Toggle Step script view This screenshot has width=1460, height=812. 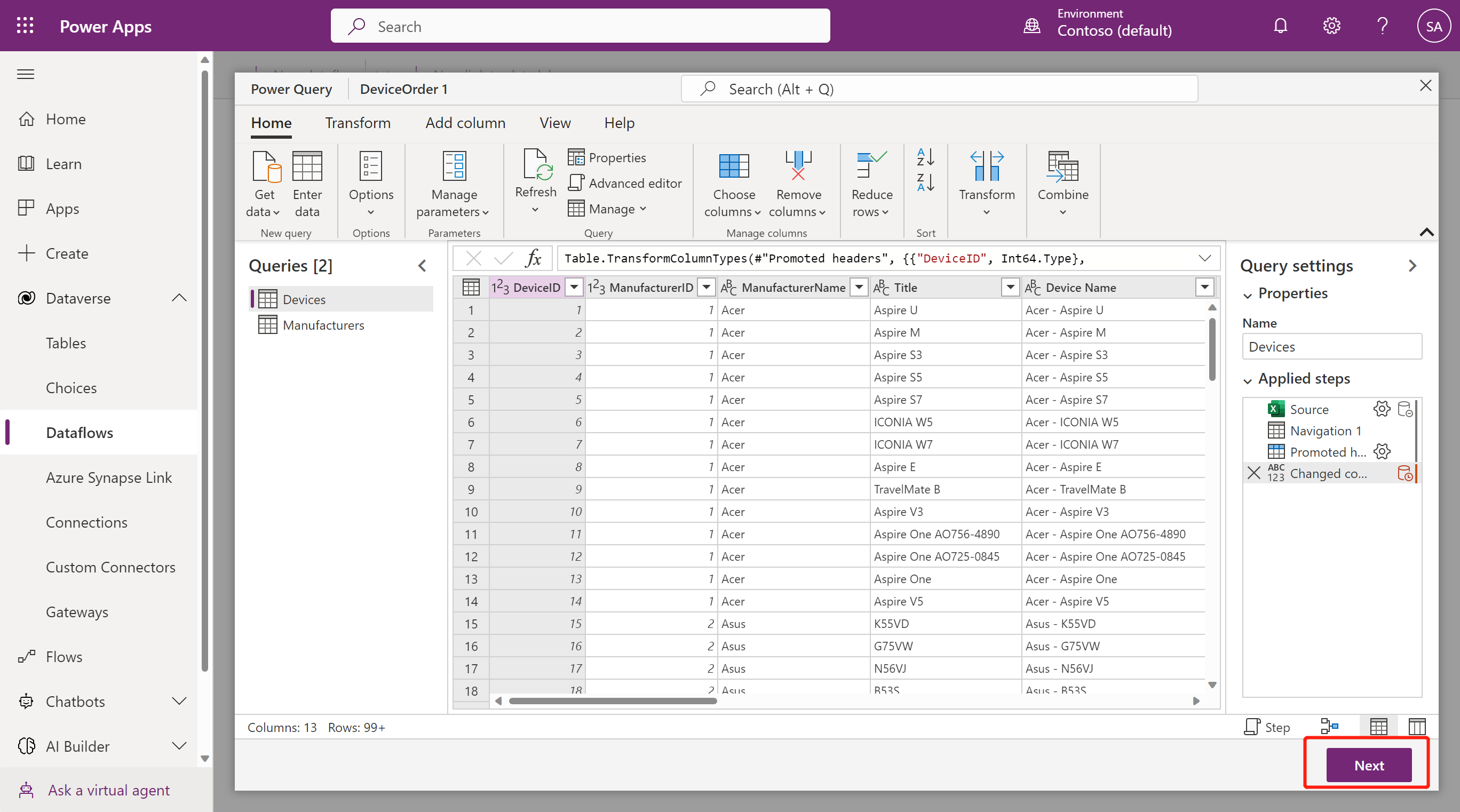tap(1267, 727)
